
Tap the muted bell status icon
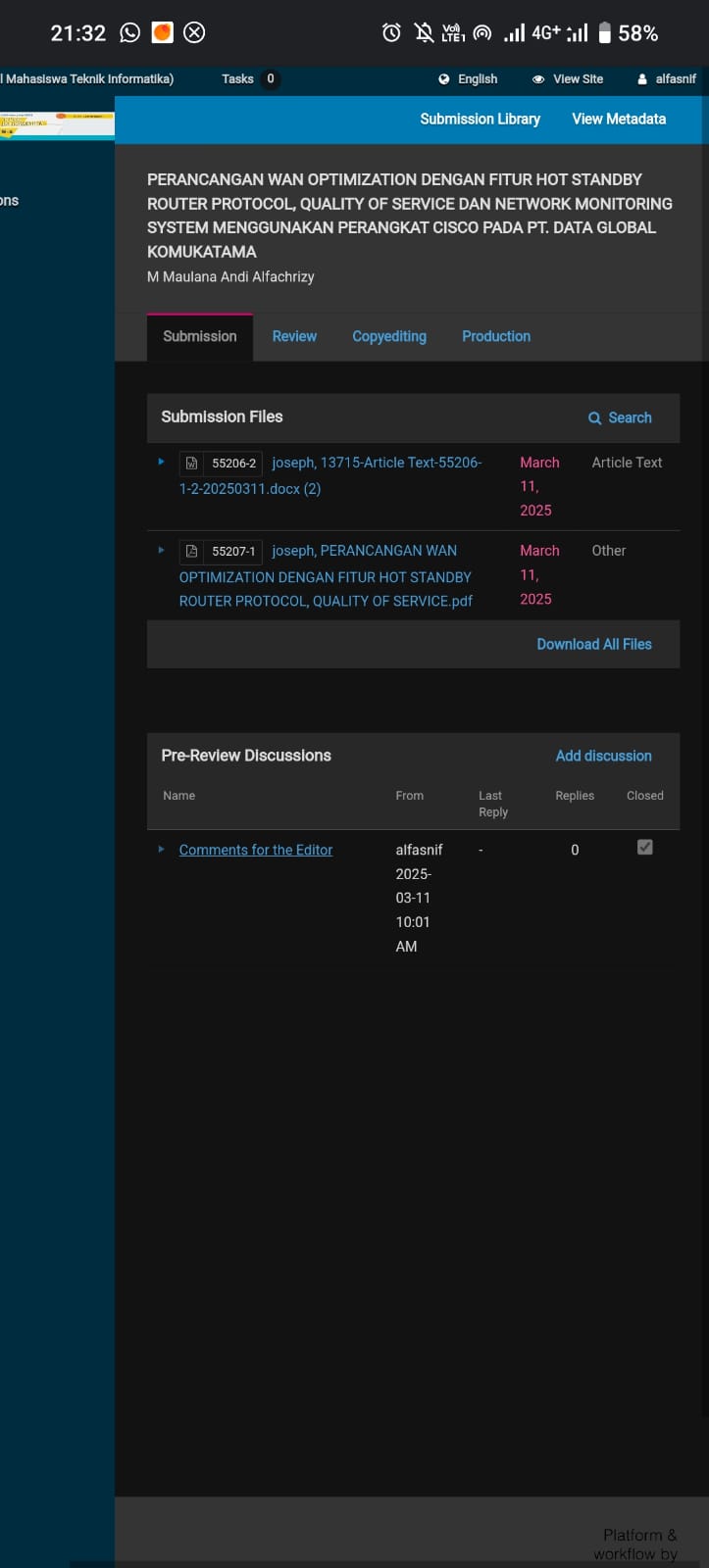tap(424, 32)
